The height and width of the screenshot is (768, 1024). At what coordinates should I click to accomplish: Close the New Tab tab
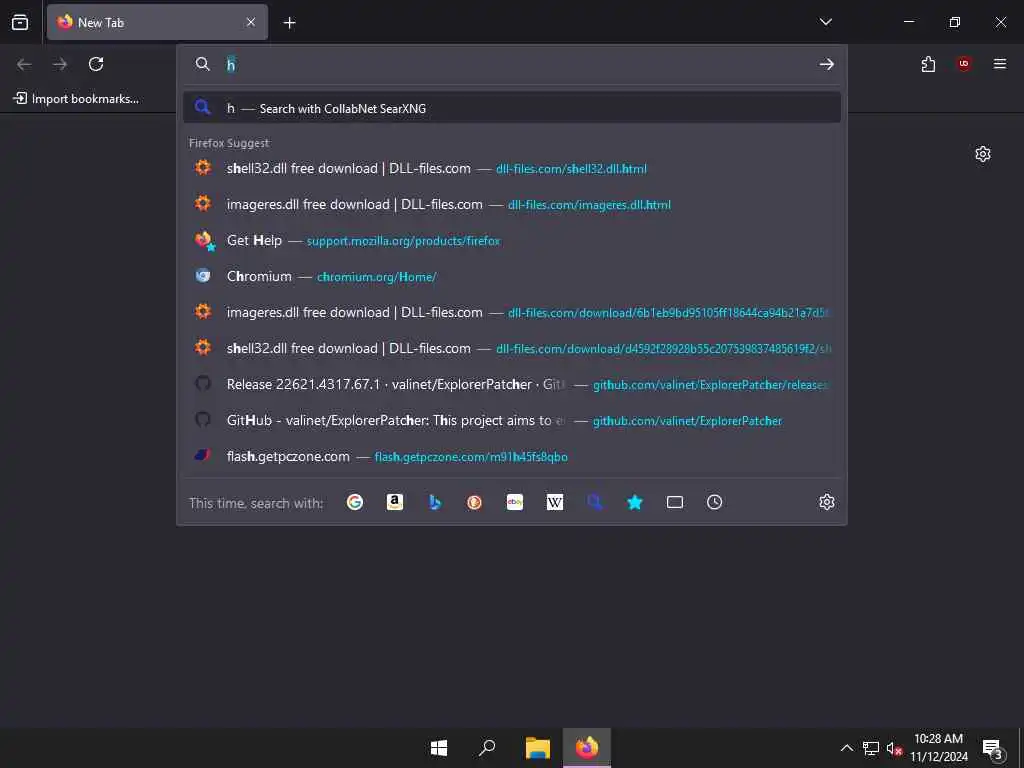[x=251, y=22]
